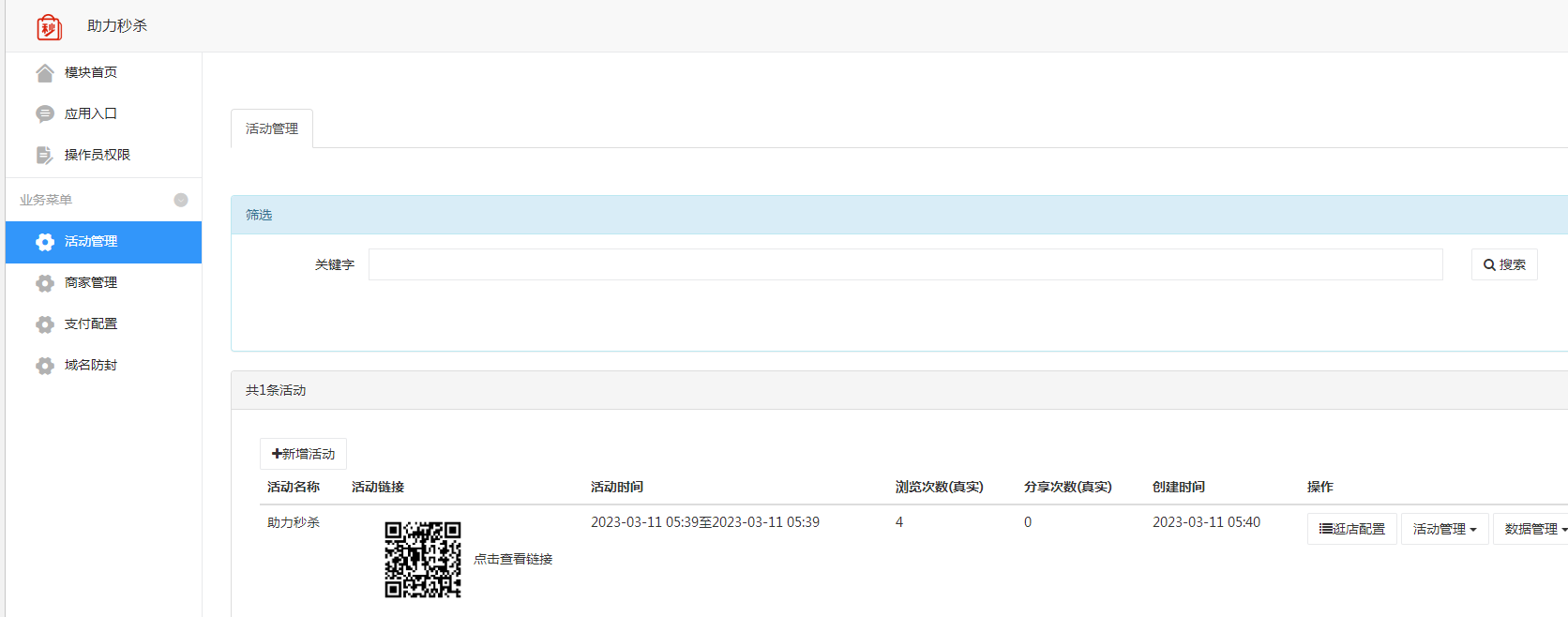The image size is (1568, 617).
Task: Click the document icon beside 操作员权限
Action: (x=44, y=156)
